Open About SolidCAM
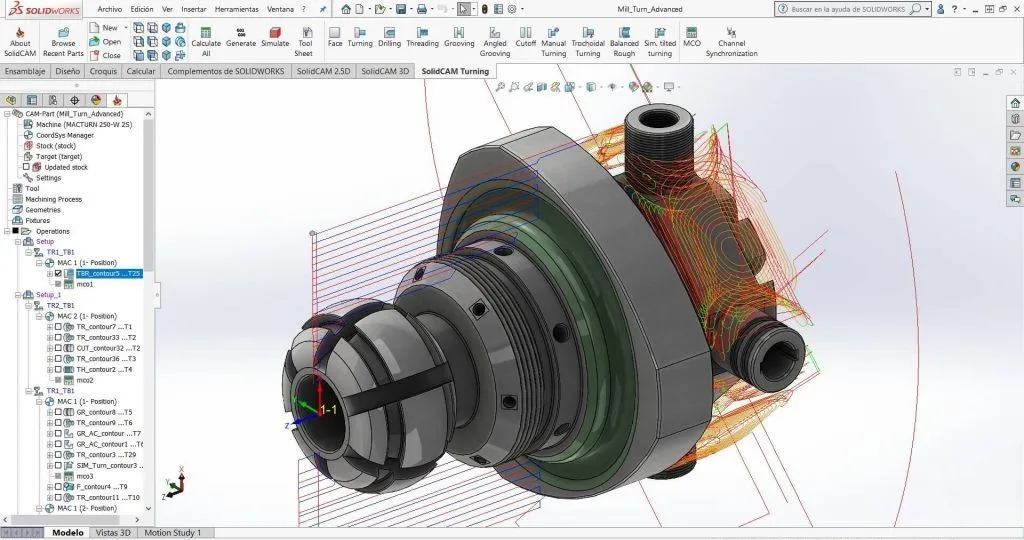This screenshot has height=540, width=1024. click(x=20, y=42)
